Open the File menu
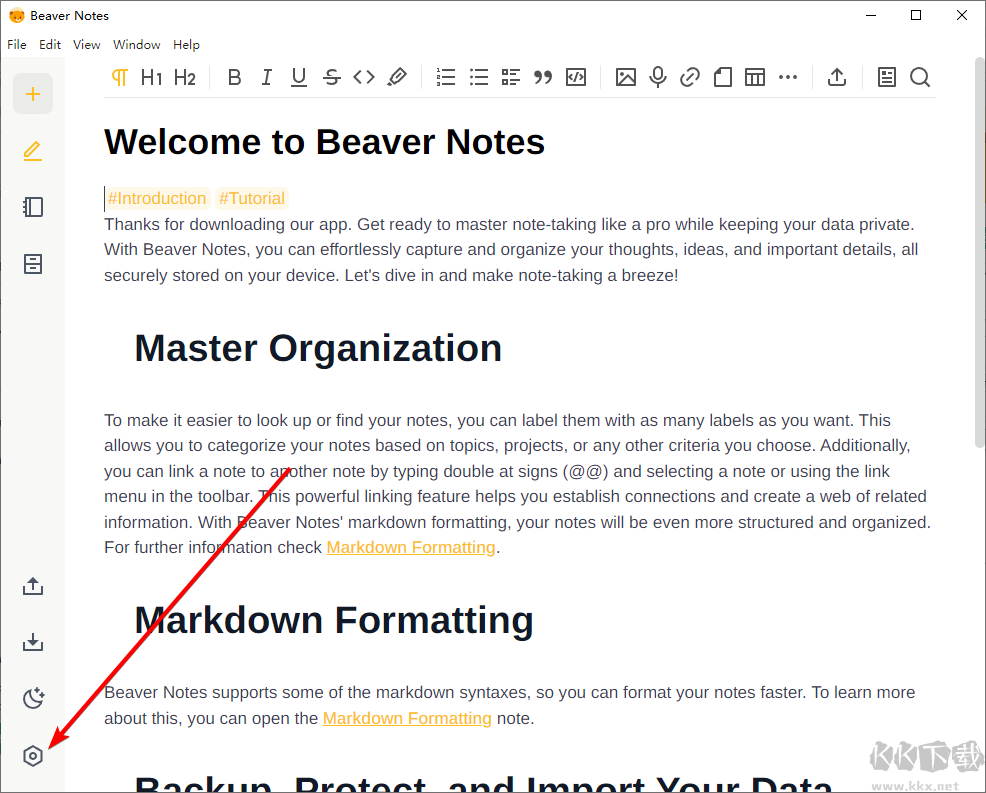The width and height of the screenshot is (986, 793). click(x=16, y=44)
